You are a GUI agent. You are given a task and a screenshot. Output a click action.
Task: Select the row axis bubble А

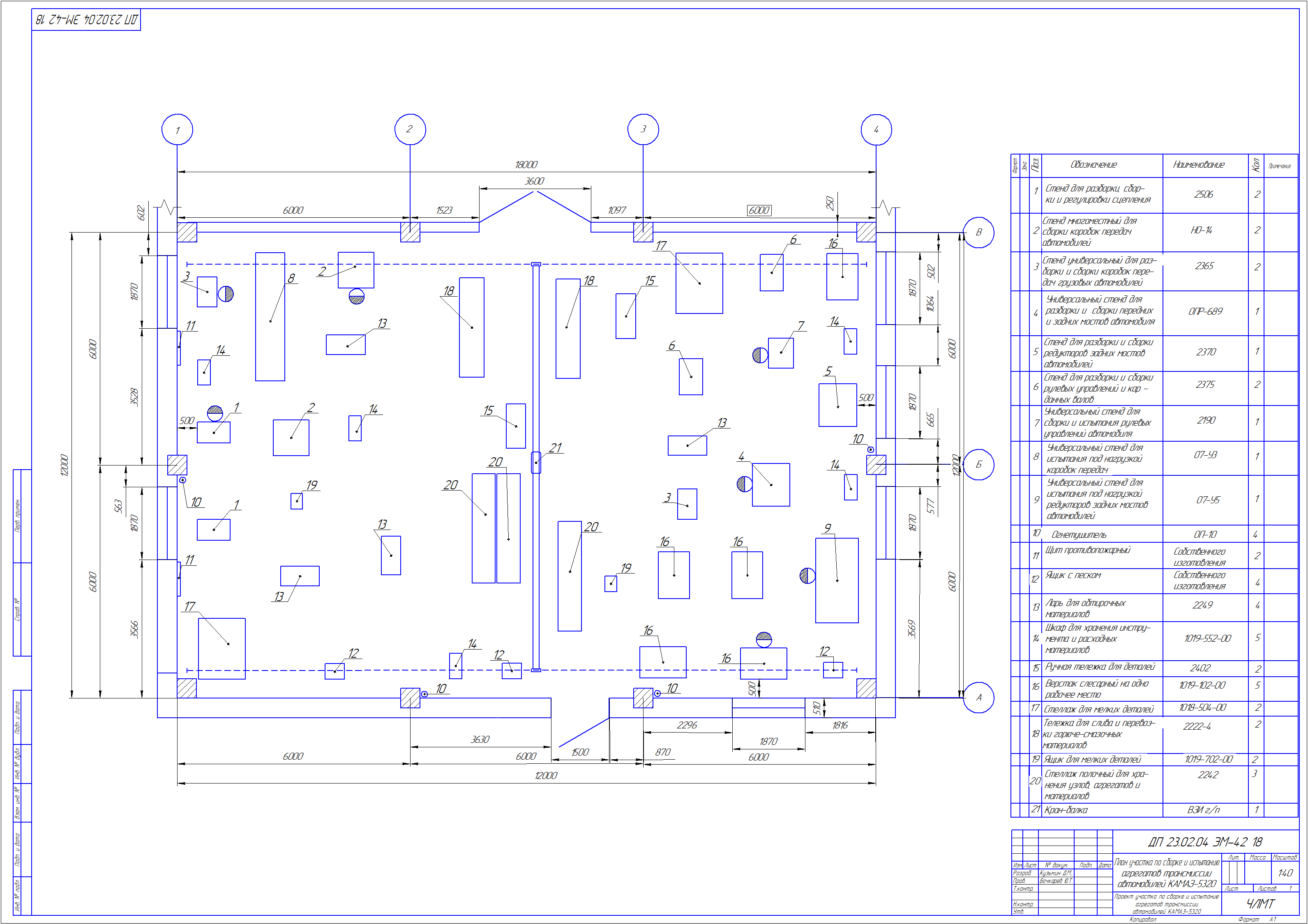point(978,697)
